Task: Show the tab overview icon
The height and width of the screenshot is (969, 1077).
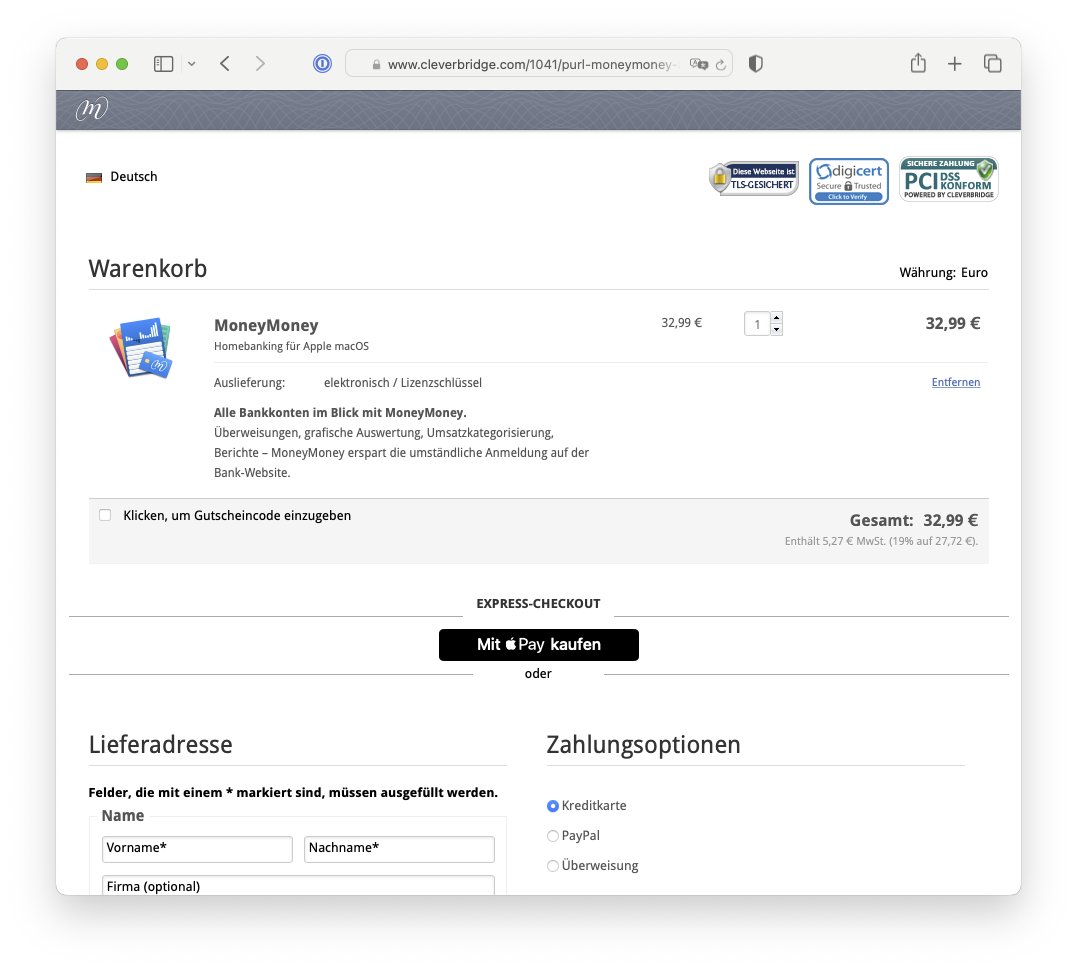Action: (993, 64)
